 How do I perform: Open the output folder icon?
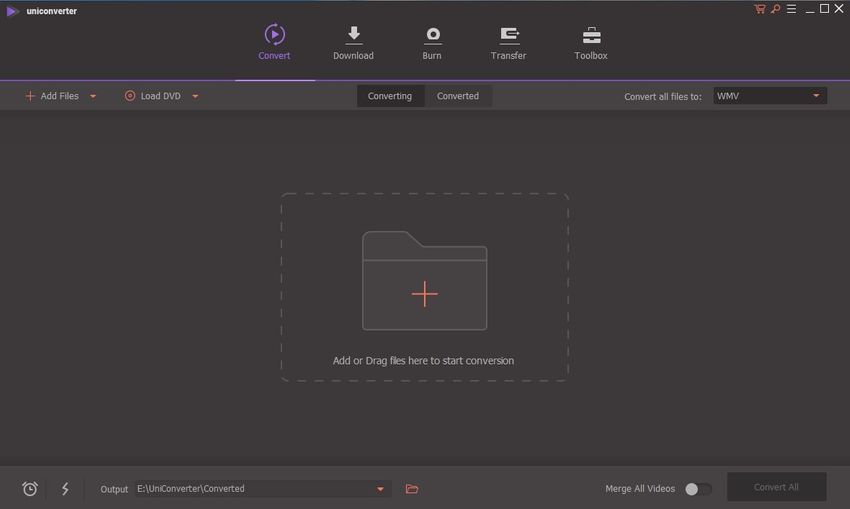pyautogui.click(x=412, y=489)
